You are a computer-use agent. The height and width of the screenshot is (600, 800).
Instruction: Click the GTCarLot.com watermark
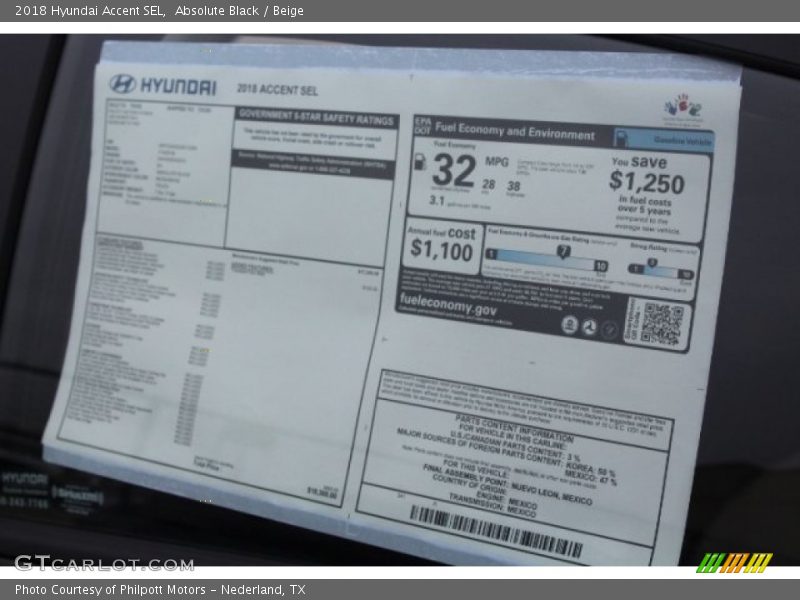(104, 562)
